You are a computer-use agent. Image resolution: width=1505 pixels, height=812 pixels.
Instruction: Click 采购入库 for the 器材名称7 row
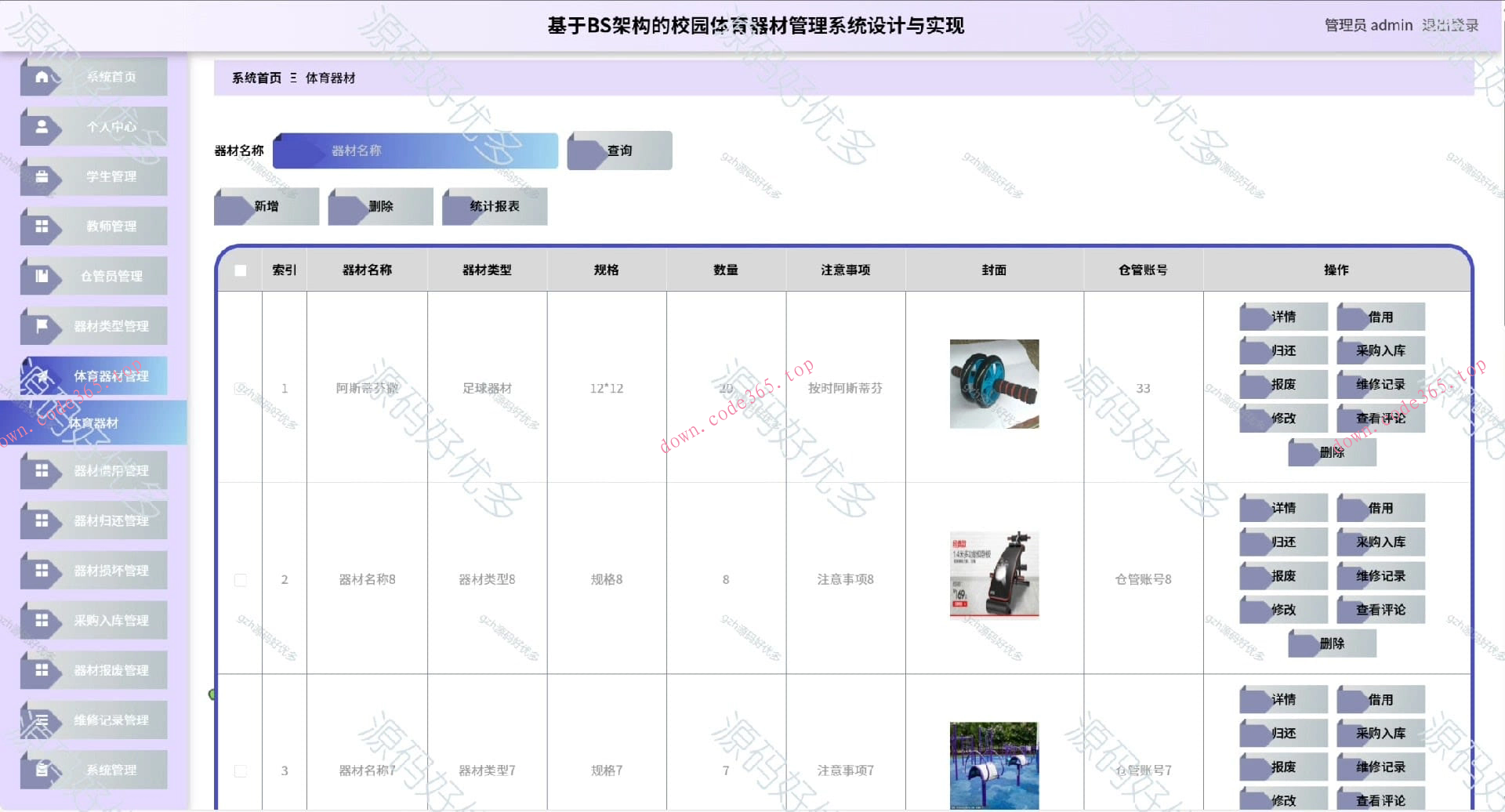(1380, 733)
